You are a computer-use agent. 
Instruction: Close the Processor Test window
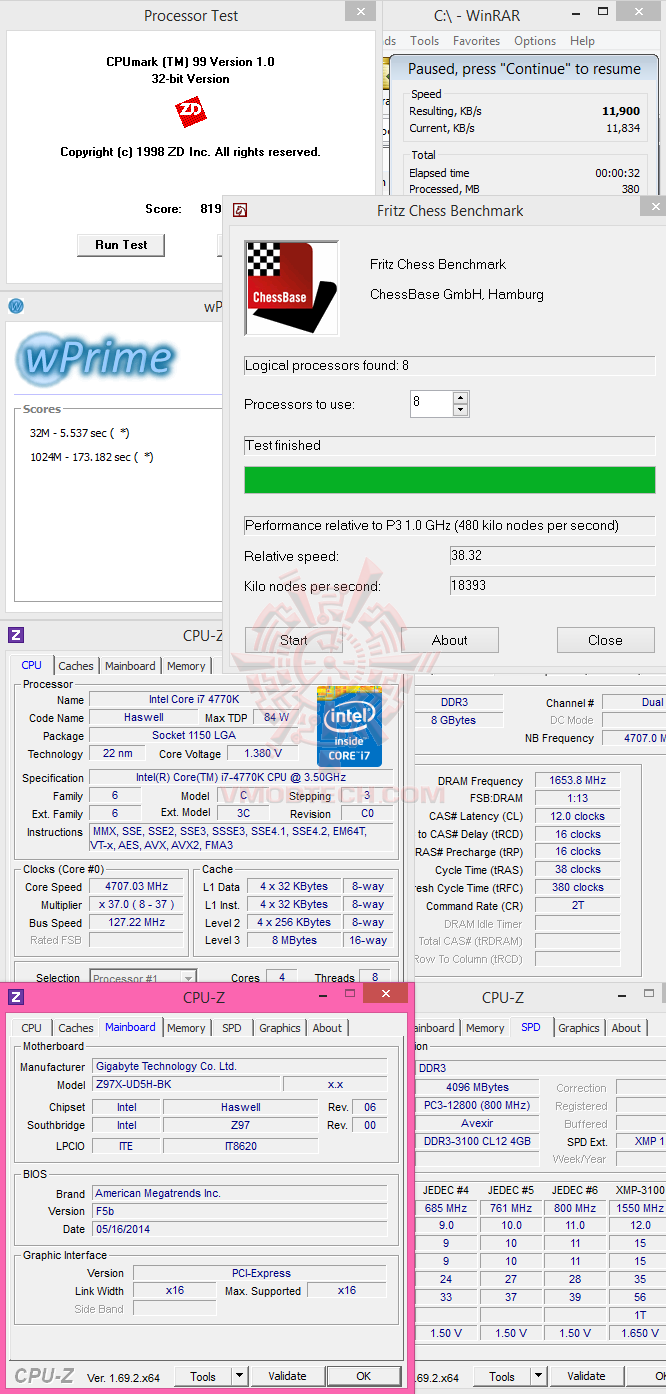[361, 11]
